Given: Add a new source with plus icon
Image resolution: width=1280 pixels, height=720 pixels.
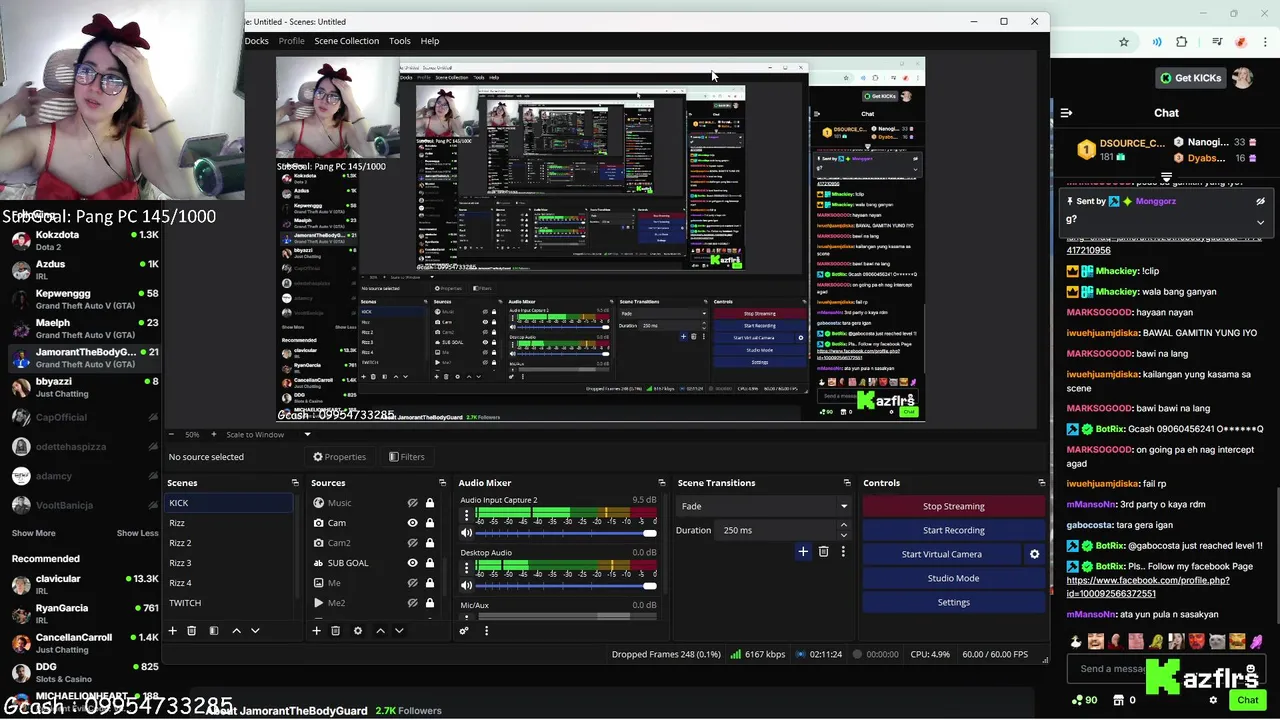Looking at the screenshot, I should pyautogui.click(x=316, y=631).
